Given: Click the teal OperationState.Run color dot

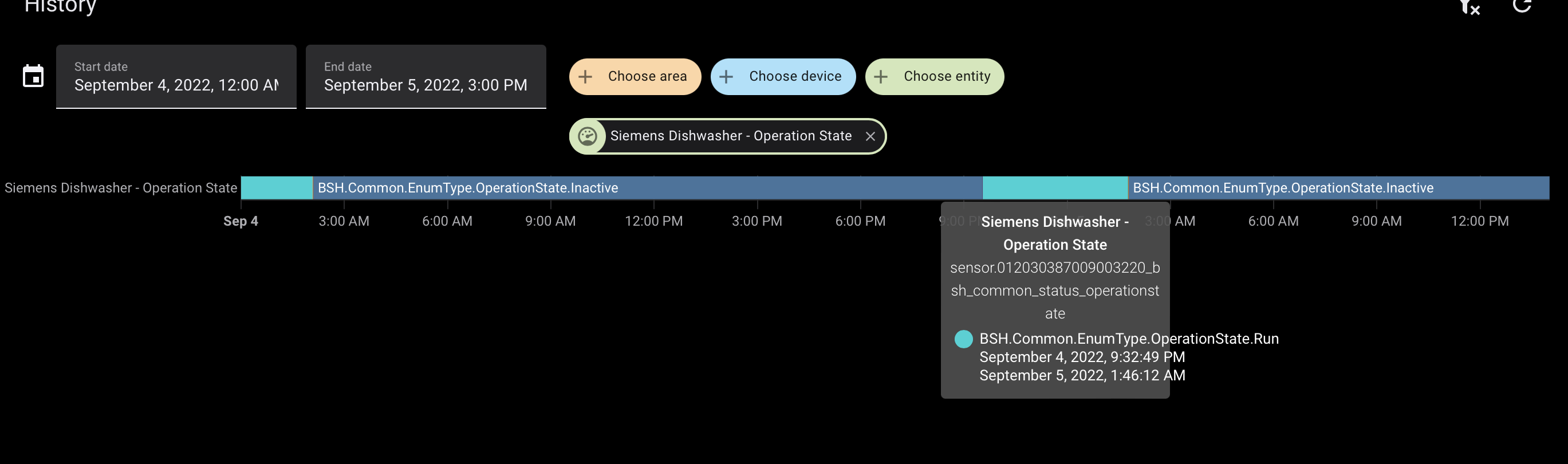Looking at the screenshot, I should click(x=964, y=339).
